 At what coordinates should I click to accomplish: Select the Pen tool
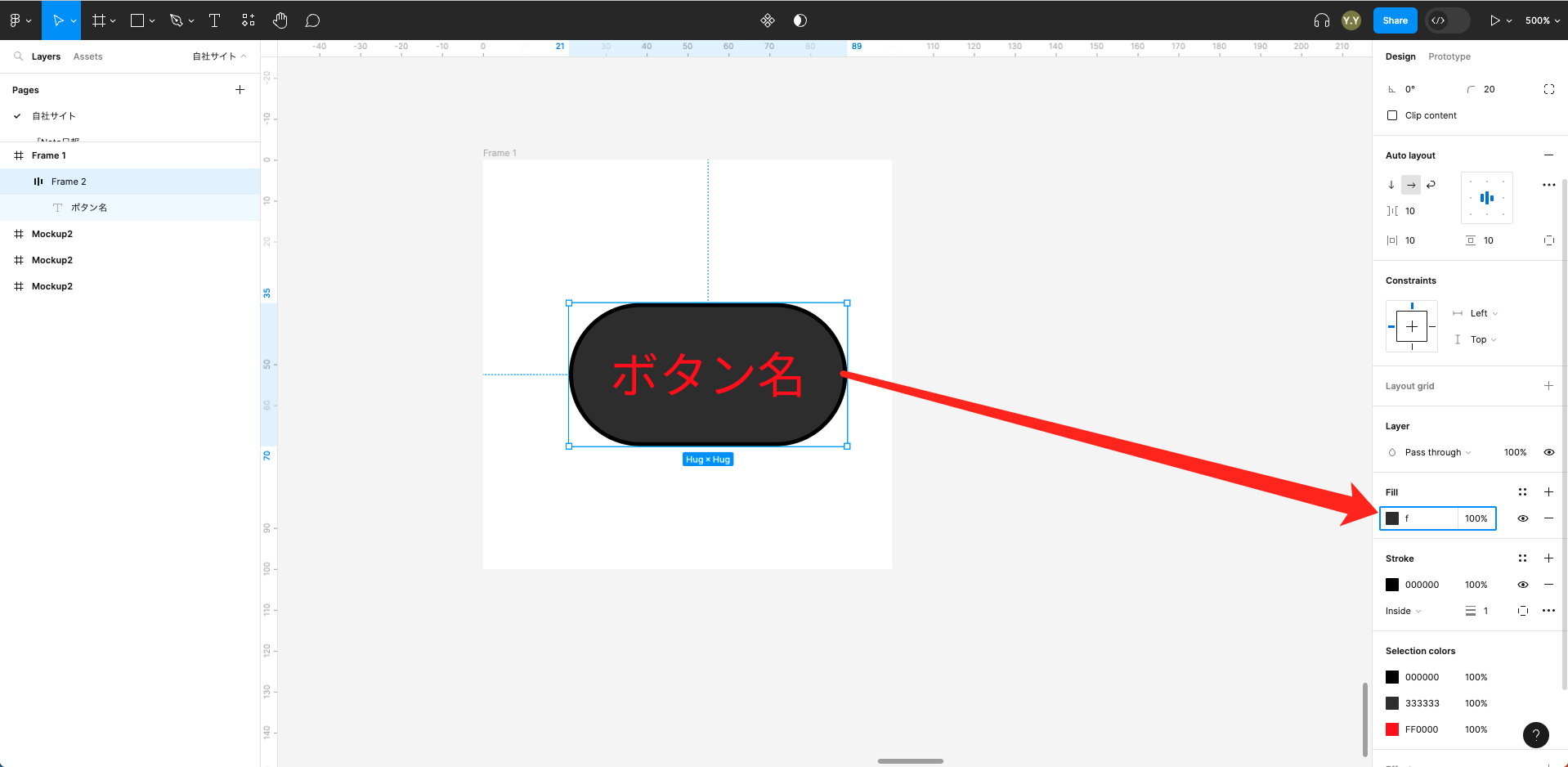pyautogui.click(x=176, y=20)
